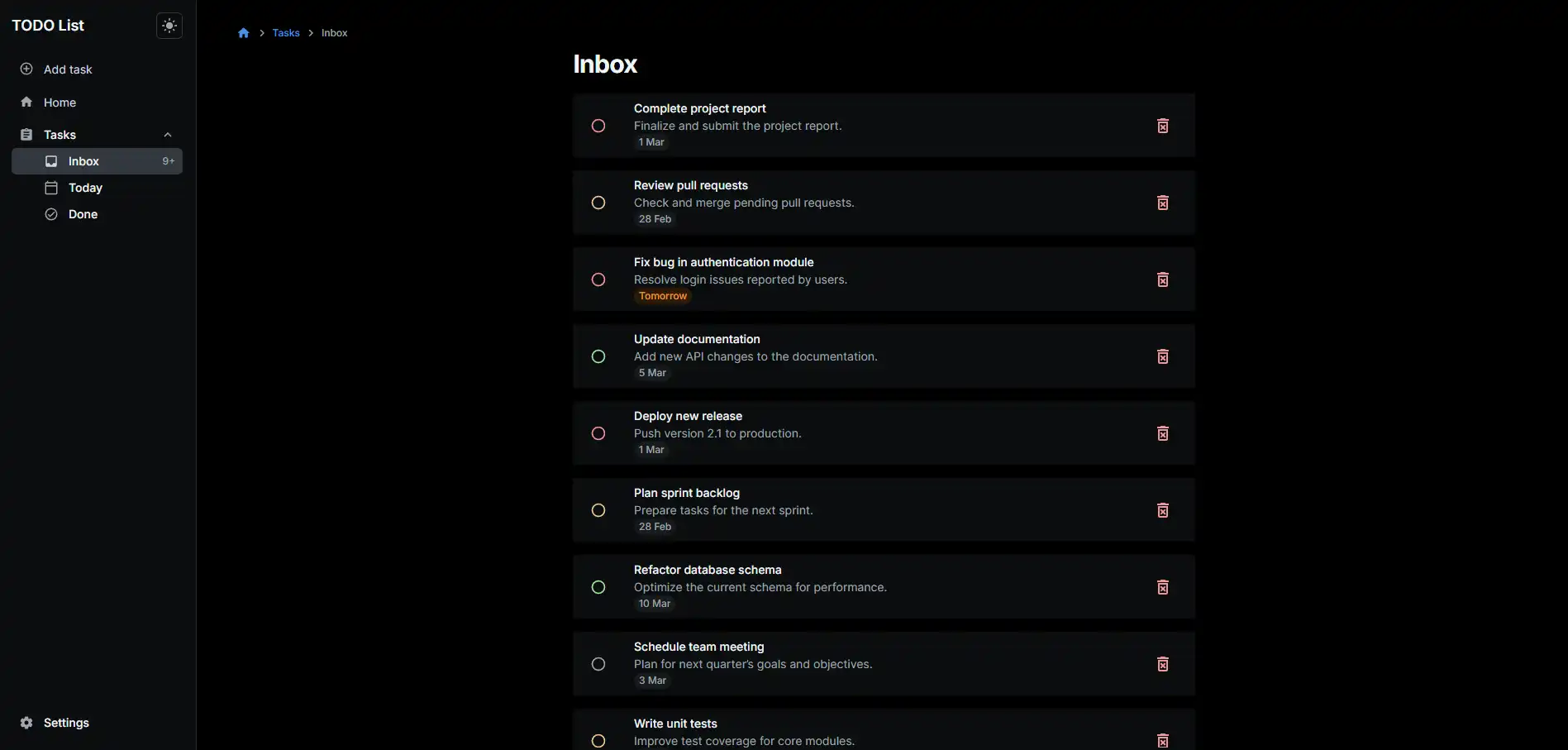Delete the Fix bug in authentication task
The width and height of the screenshot is (1568, 750).
pyautogui.click(x=1162, y=279)
